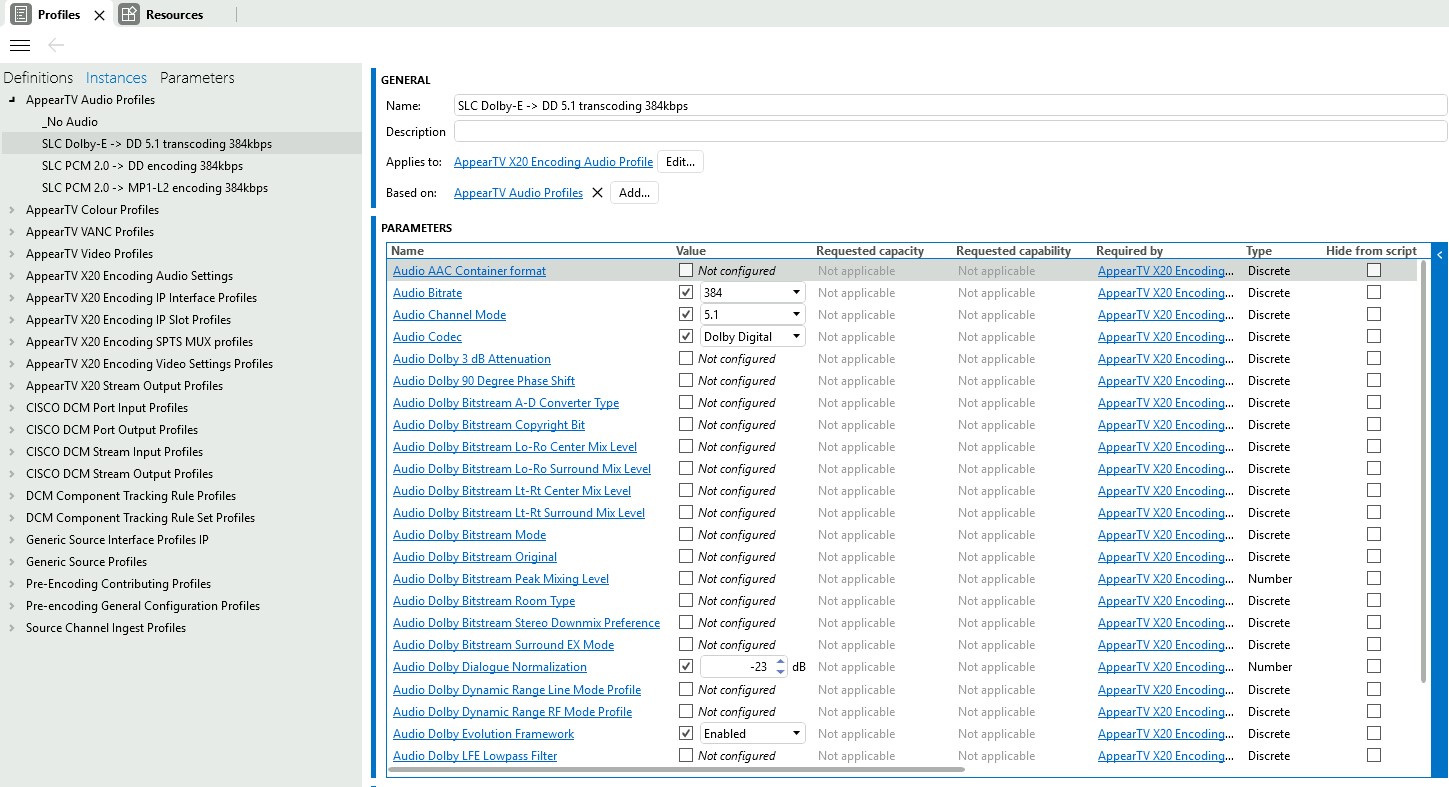The image size is (1449, 787).
Task: Enable the Audio AAC Container format checkbox
Action: [685, 270]
